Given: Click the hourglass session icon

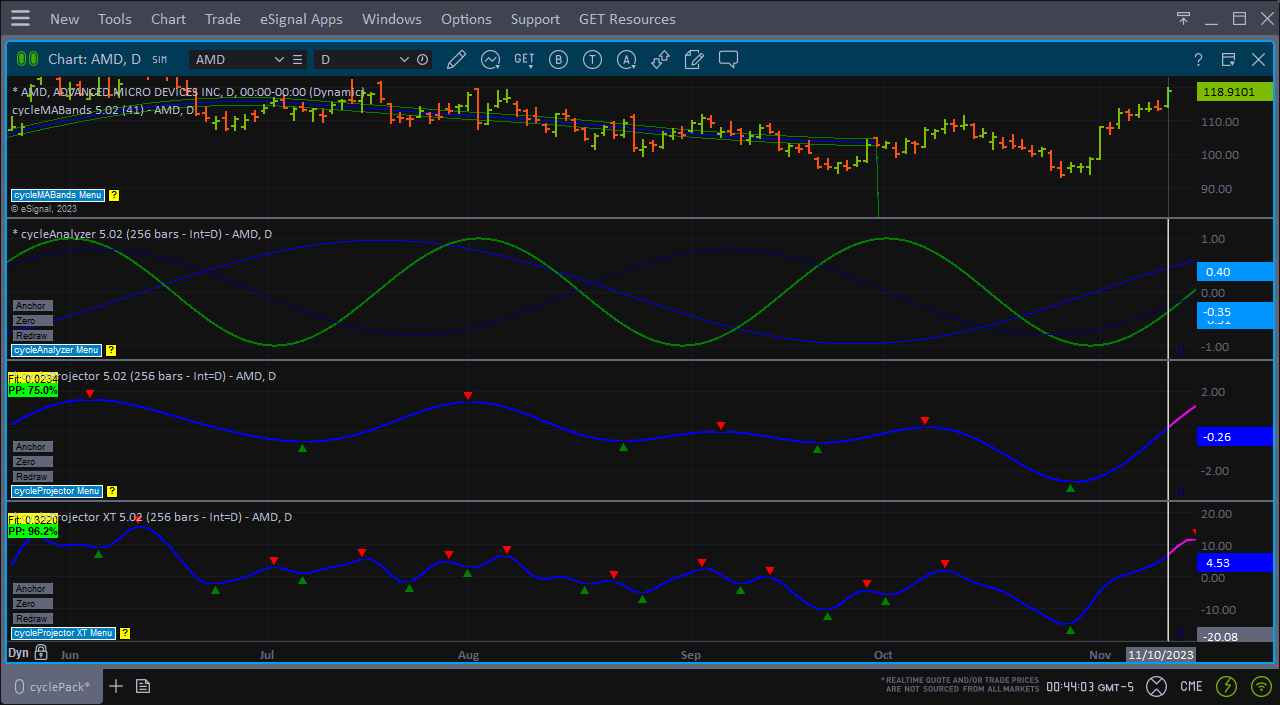Looking at the screenshot, I should (x=1156, y=687).
